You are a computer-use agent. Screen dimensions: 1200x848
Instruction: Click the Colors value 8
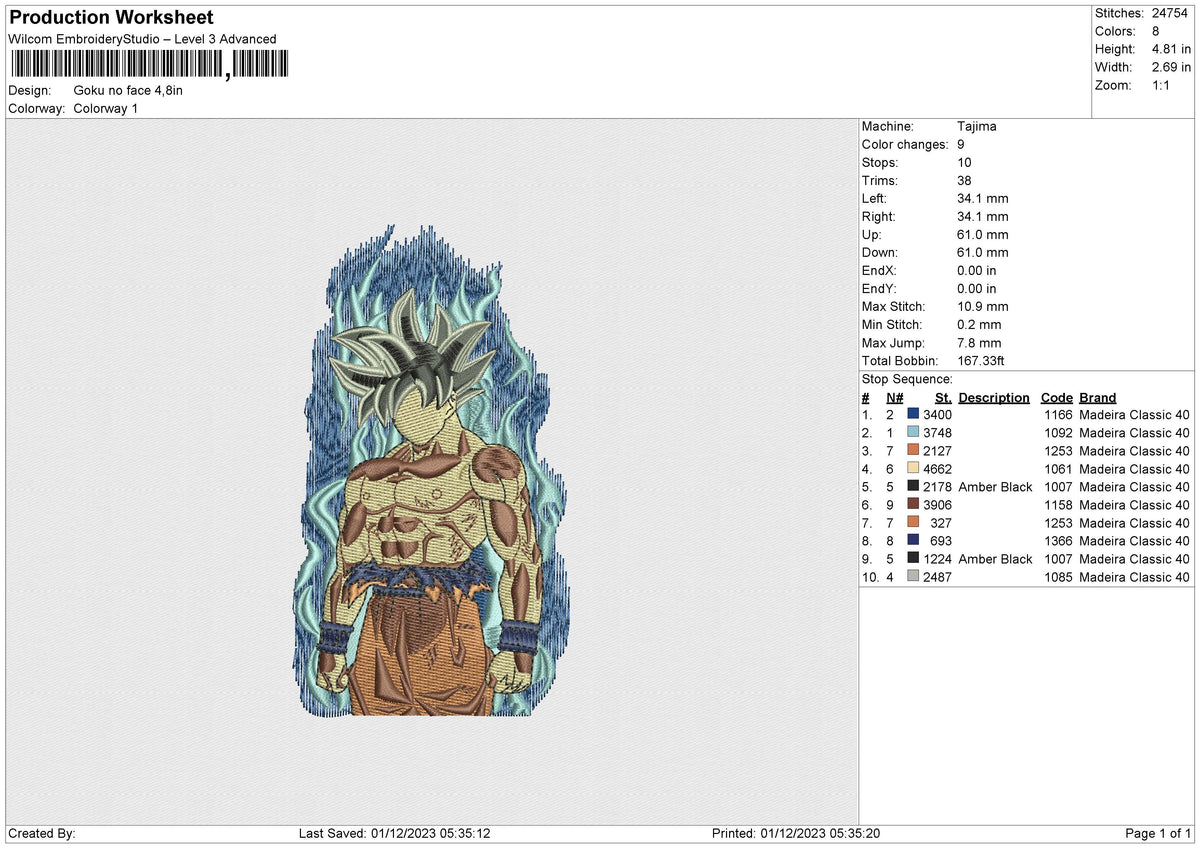point(1155,31)
